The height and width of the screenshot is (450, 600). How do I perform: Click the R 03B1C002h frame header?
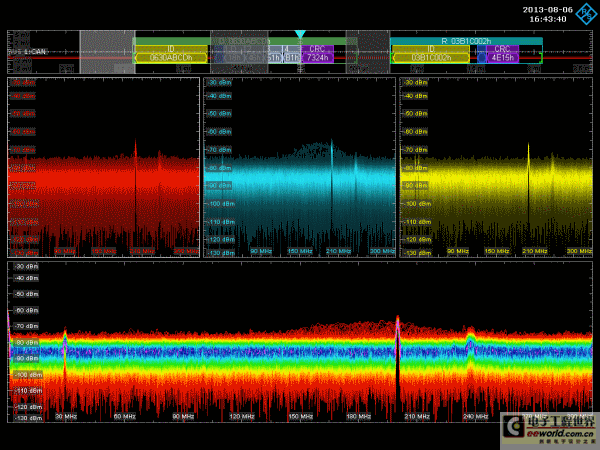pos(466,41)
